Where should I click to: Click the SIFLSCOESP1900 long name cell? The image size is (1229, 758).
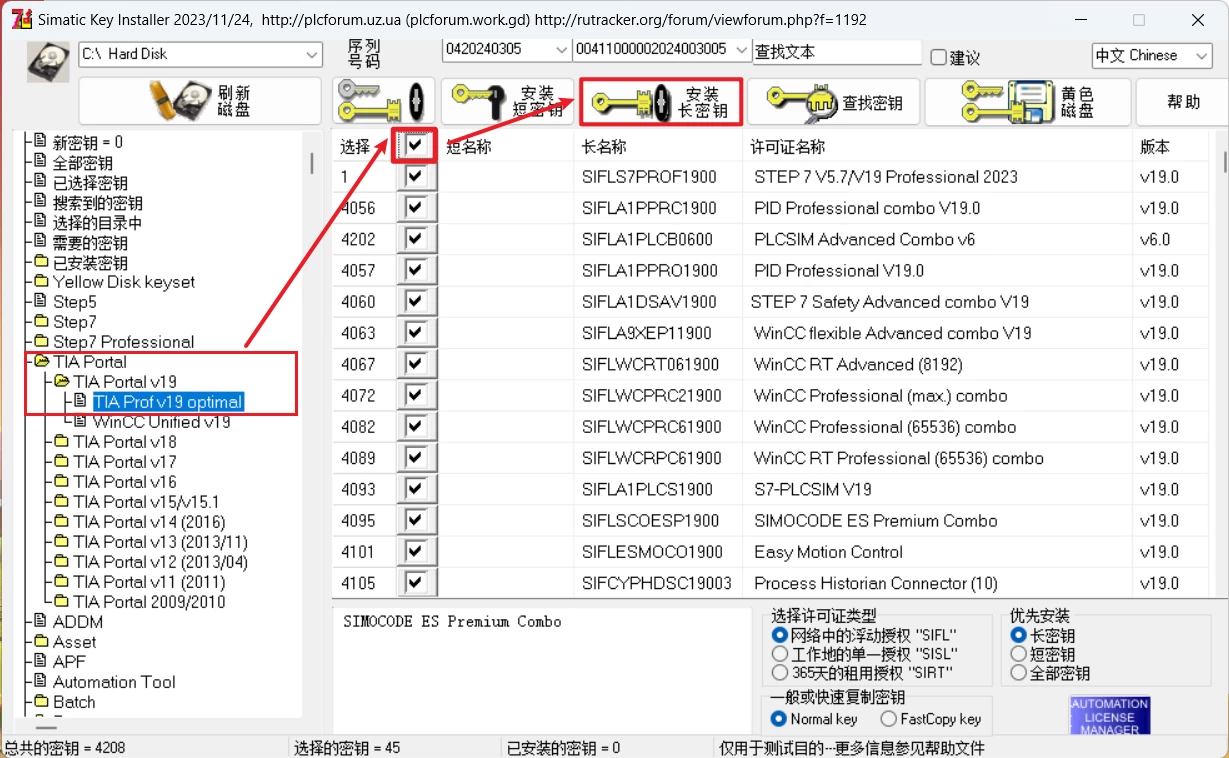pos(650,521)
